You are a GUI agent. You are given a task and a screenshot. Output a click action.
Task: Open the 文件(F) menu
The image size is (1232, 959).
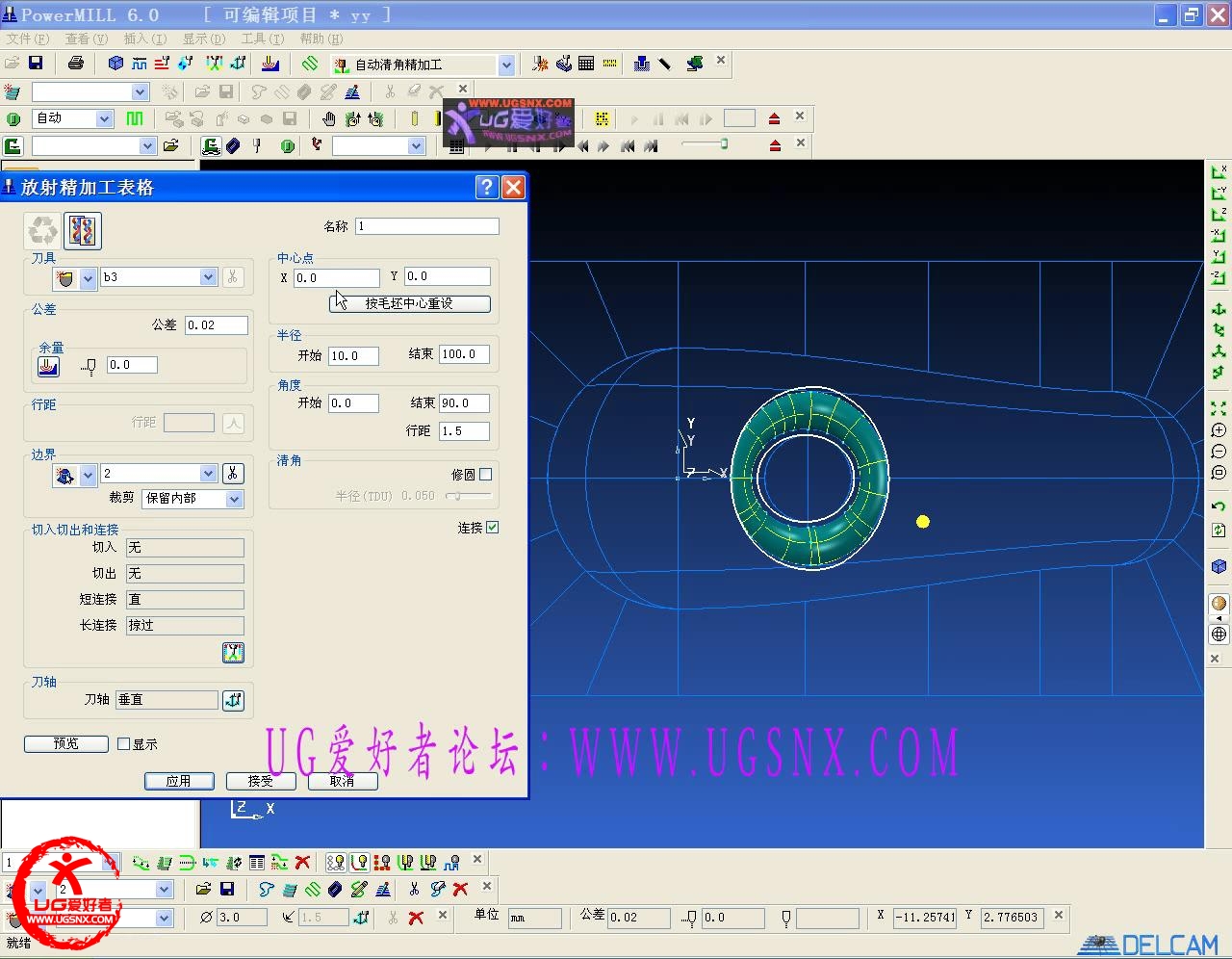pos(27,39)
